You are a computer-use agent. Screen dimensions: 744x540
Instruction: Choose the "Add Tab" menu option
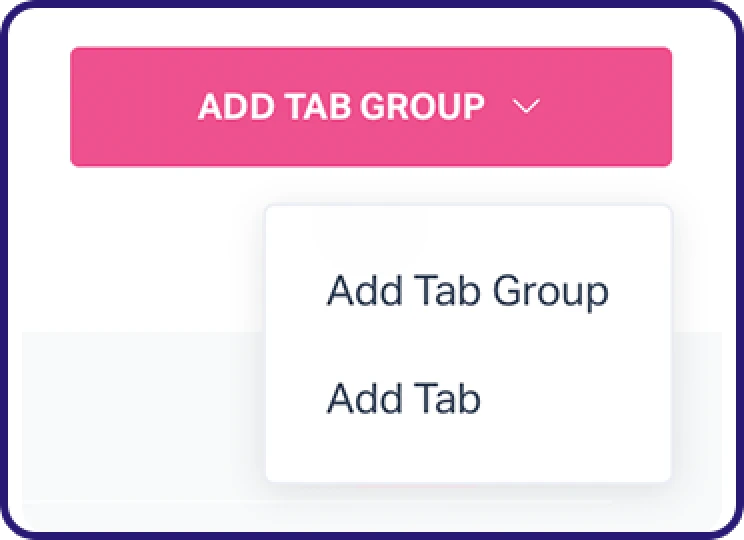404,399
